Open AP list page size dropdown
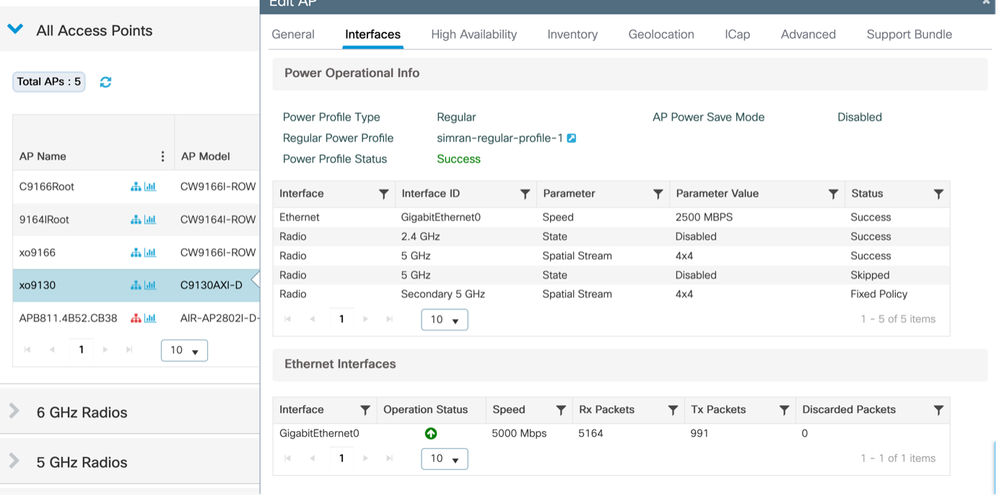This screenshot has height=496, width=999. (x=184, y=350)
